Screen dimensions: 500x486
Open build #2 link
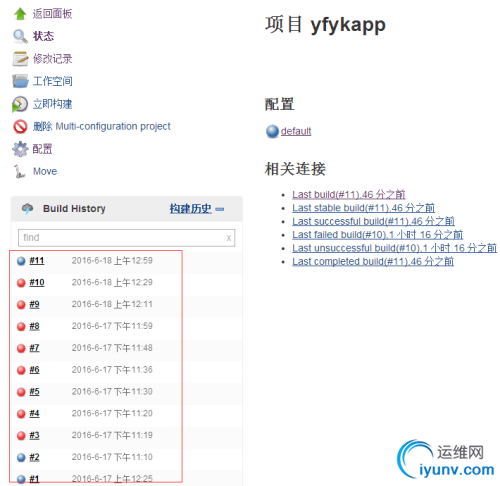(34, 457)
